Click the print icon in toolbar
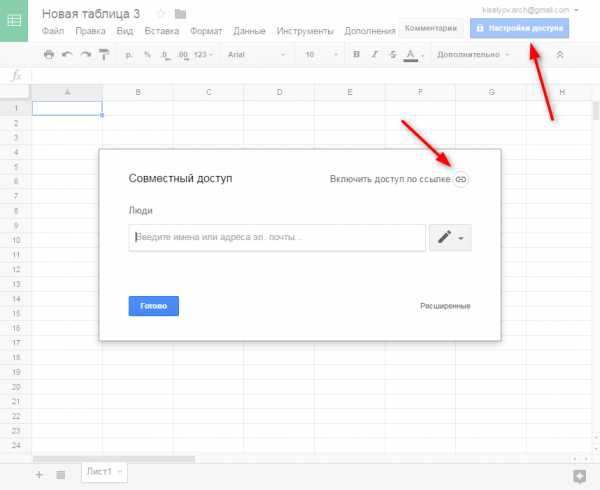Screen dimensions: 600x490 [x=49, y=55]
